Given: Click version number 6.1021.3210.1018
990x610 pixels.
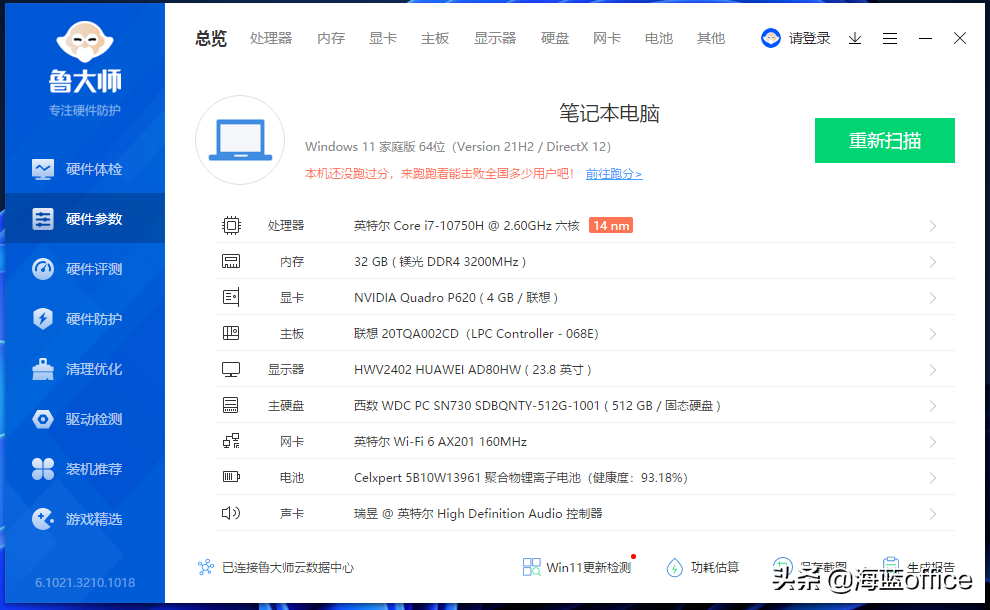Looking at the screenshot, I should pyautogui.click(x=85, y=582).
